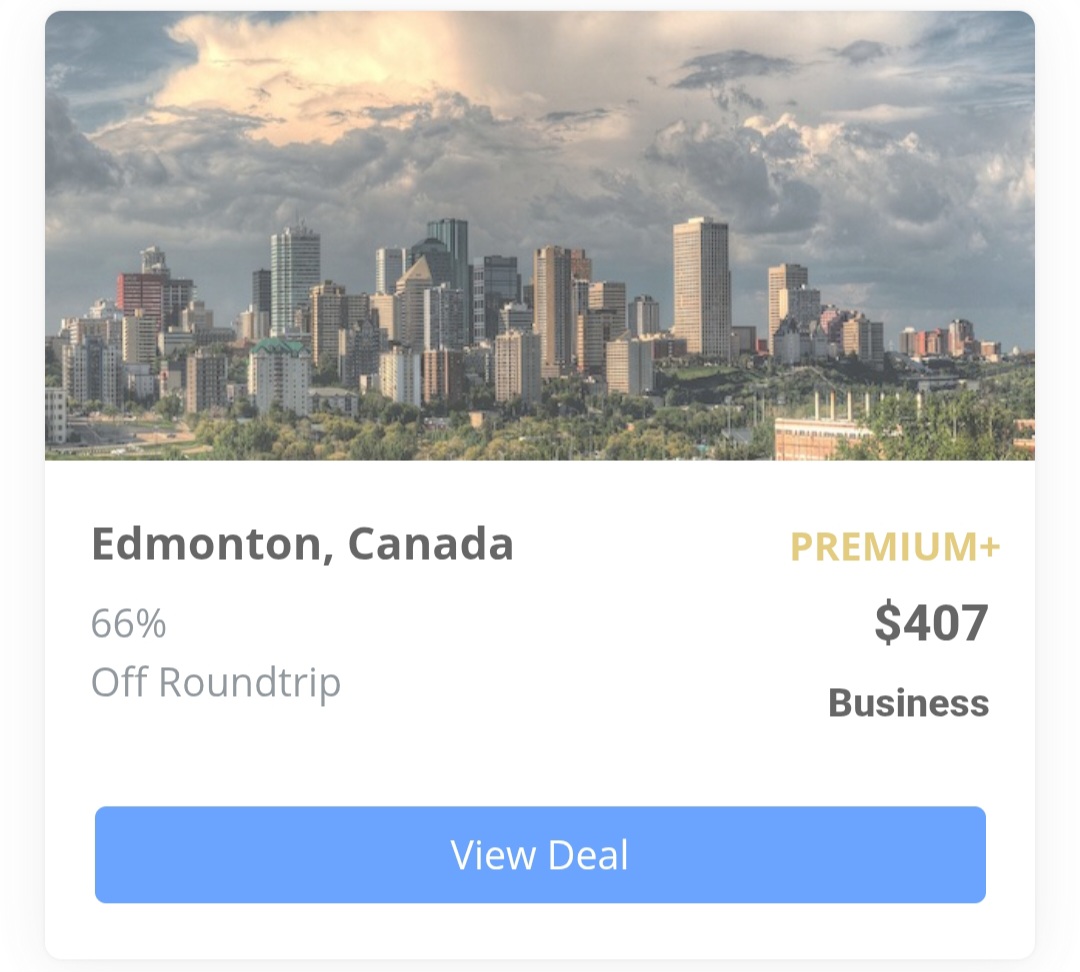This screenshot has height=972, width=1080.
Task: Open the Edmonton skyline photo
Action: click(540, 236)
